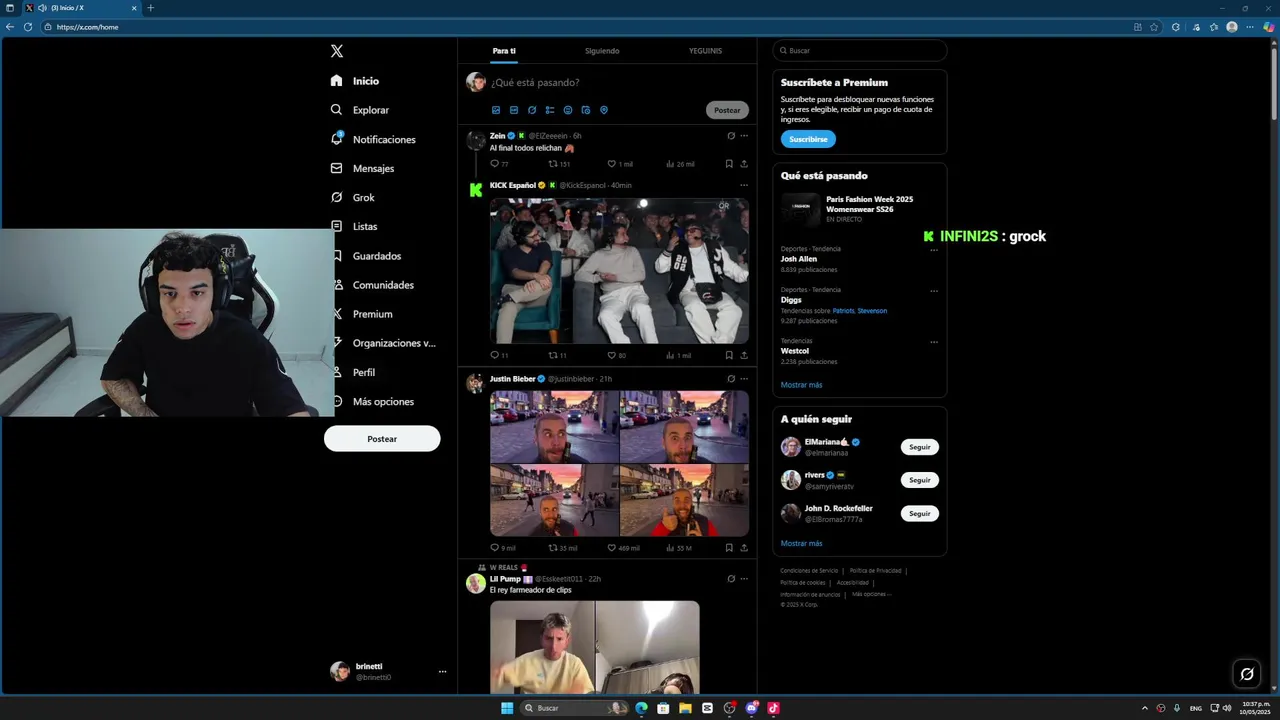Open more options on Lil Pump post
The height and width of the screenshot is (720, 1280).
point(744,579)
